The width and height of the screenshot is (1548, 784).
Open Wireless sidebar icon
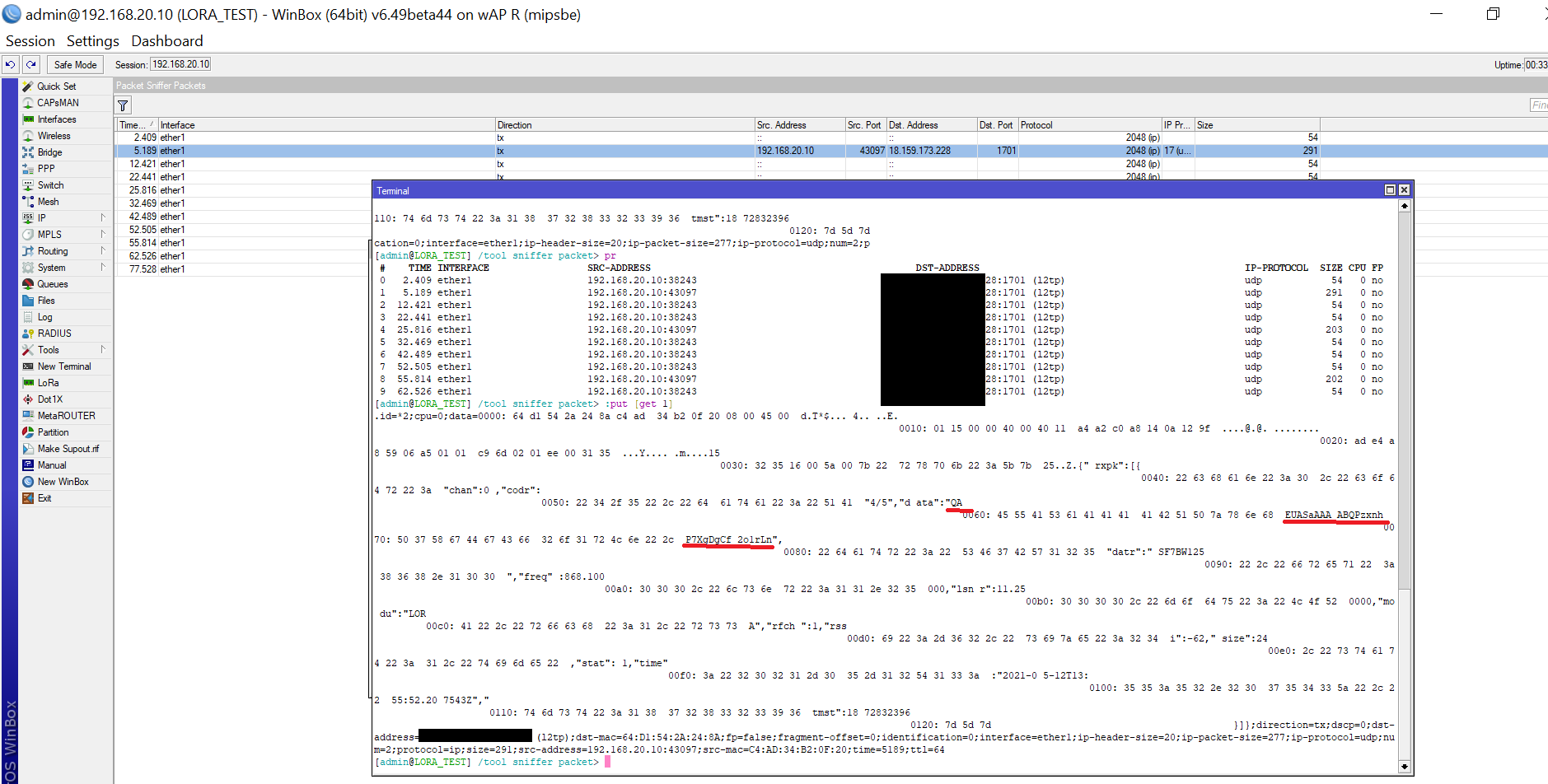(x=28, y=136)
